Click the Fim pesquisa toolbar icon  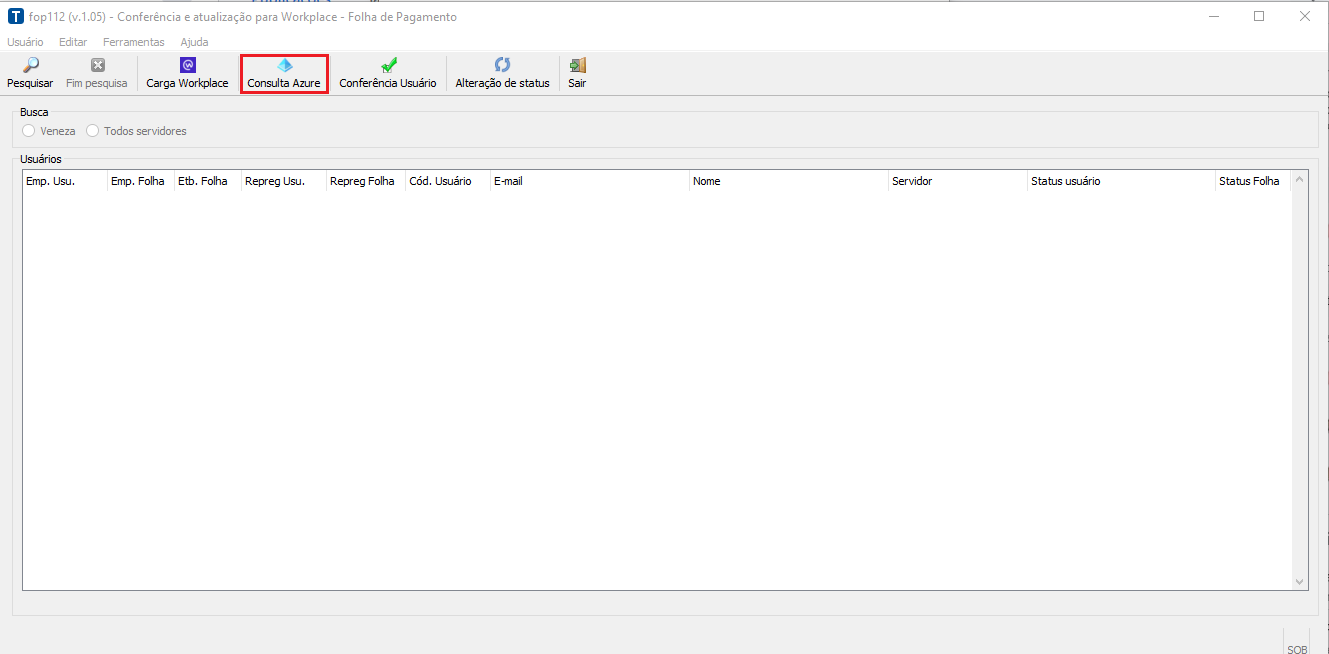(x=97, y=65)
